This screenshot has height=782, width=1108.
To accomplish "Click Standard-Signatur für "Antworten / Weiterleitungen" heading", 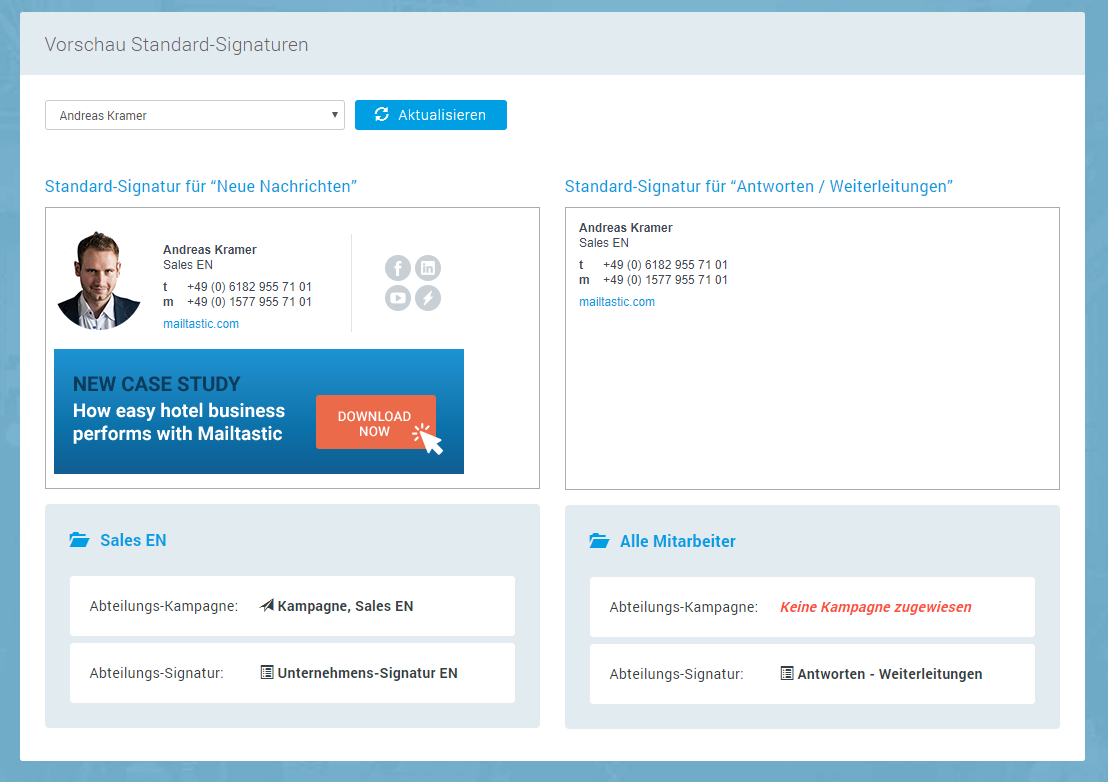I will pyautogui.click(x=759, y=186).
